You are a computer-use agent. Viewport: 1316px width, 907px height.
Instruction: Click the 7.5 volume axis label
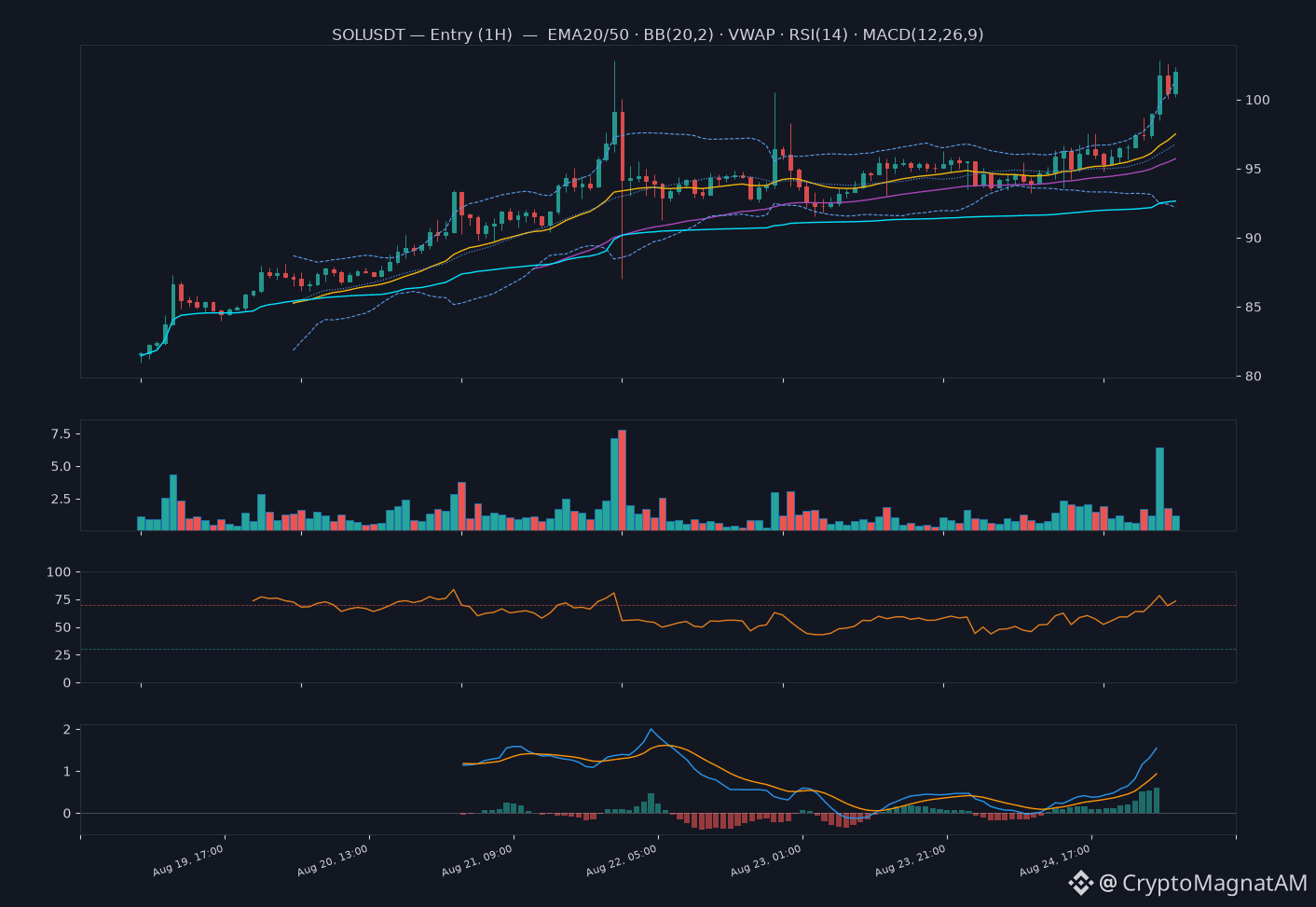tap(61, 433)
